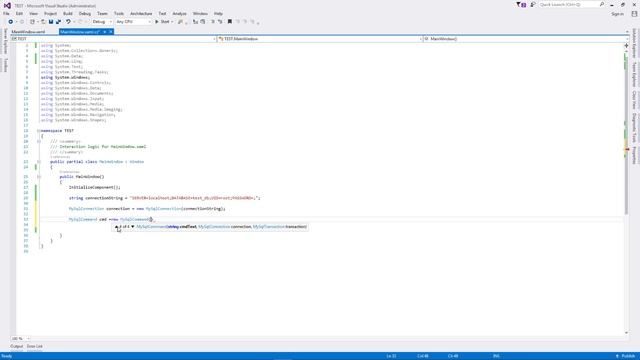The image size is (640, 360).
Task: Click the Navigate Backward toolbar icon
Action: pos(11,22)
